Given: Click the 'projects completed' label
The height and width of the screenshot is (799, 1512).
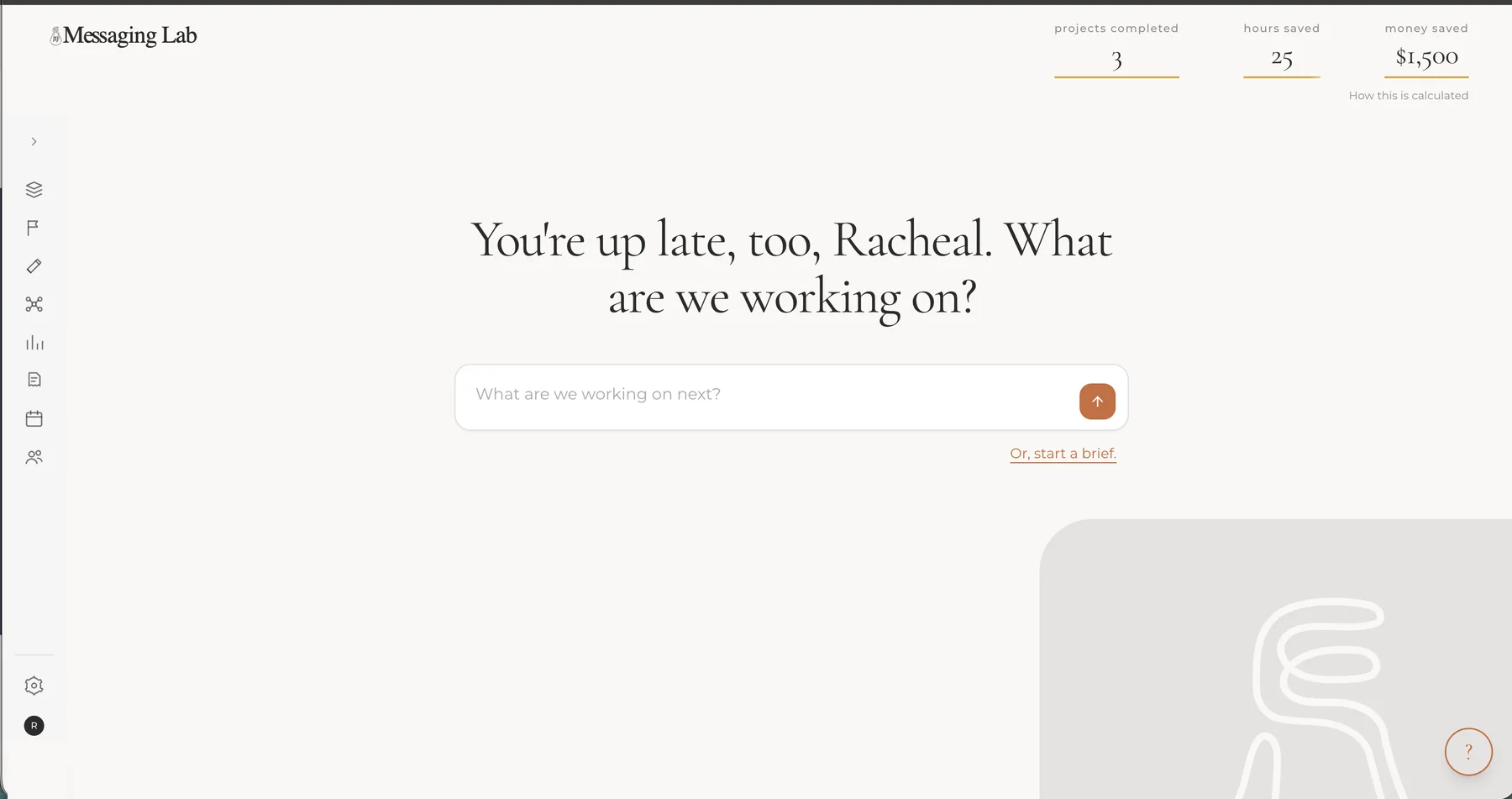Looking at the screenshot, I should click(1116, 29).
